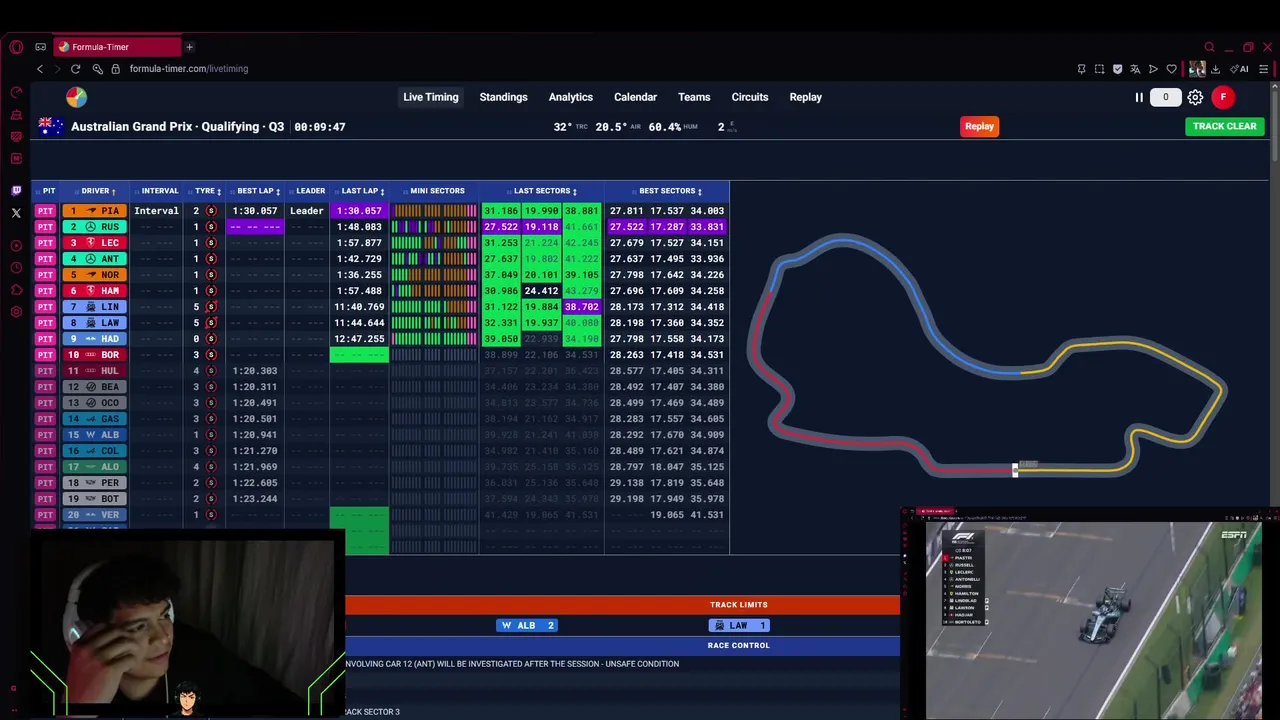
Task: Click the circuit track map
Action: 987,356
